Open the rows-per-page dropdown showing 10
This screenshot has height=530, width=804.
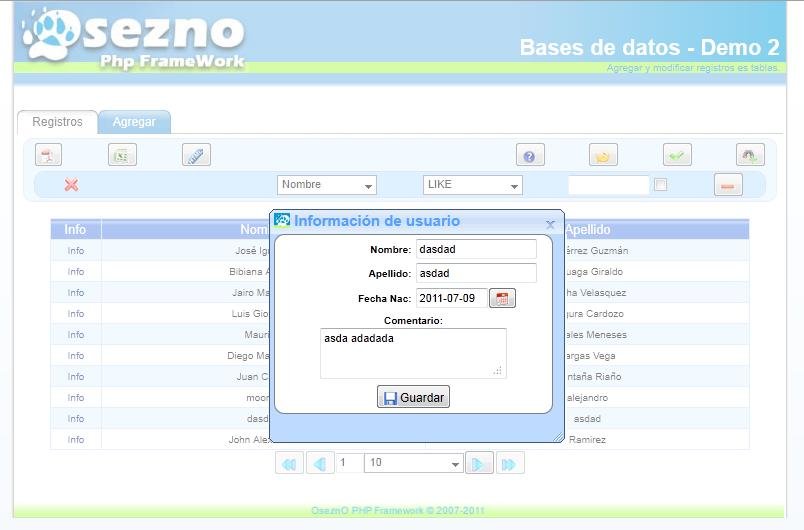(414, 463)
